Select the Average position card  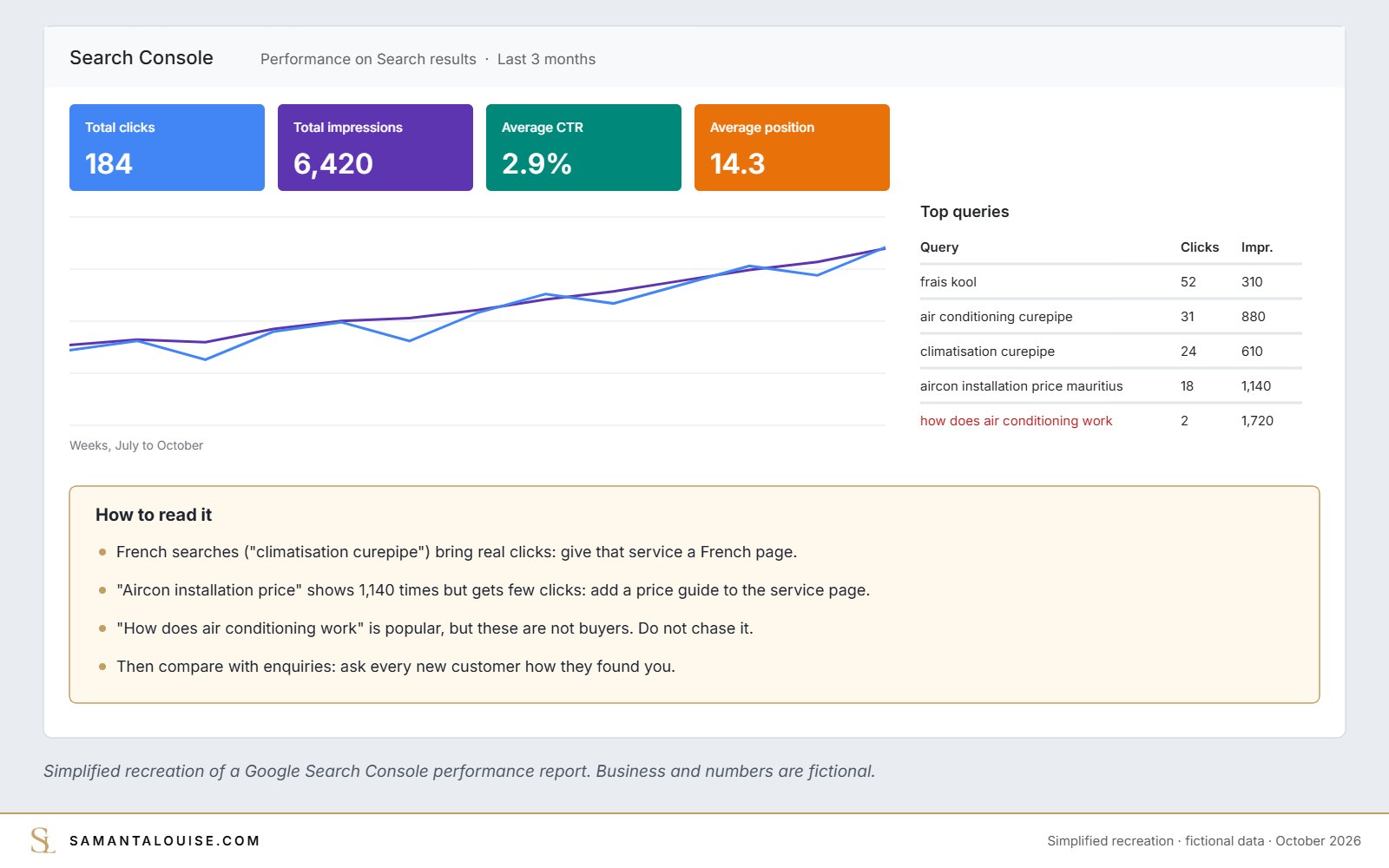[x=792, y=148]
